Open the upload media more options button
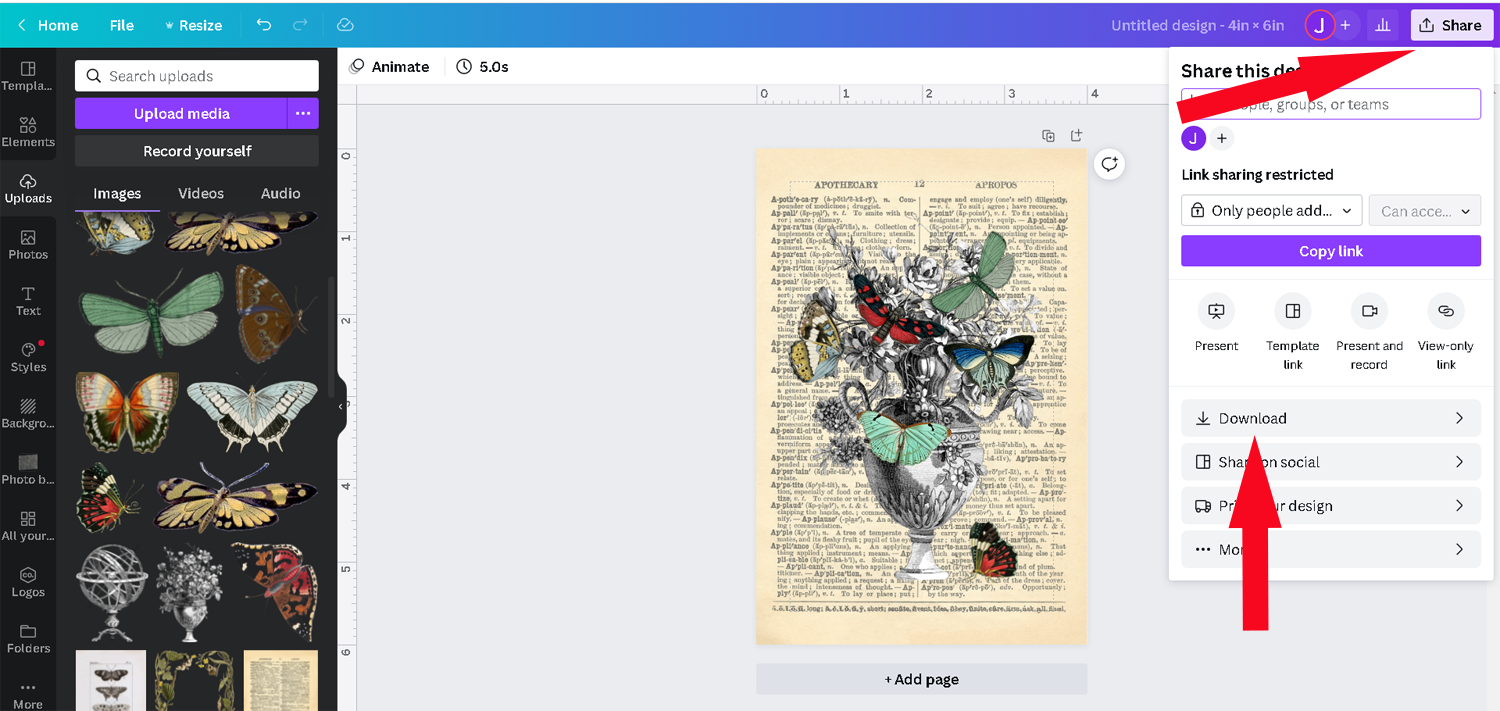Image resolution: width=1500 pixels, height=711 pixels. pyautogui.click(x=303, y=113)
